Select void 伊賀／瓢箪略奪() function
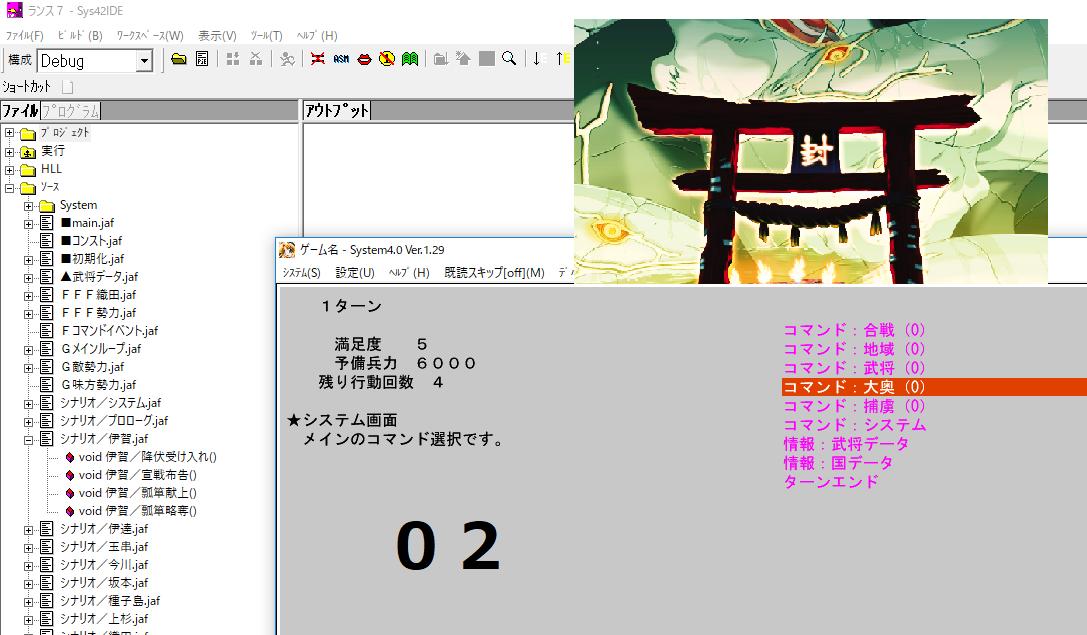 point(138,511)
